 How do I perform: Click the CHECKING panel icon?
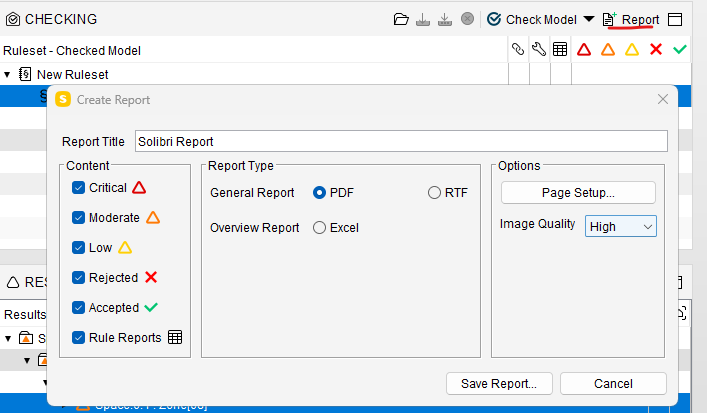[x=13, y=19]
